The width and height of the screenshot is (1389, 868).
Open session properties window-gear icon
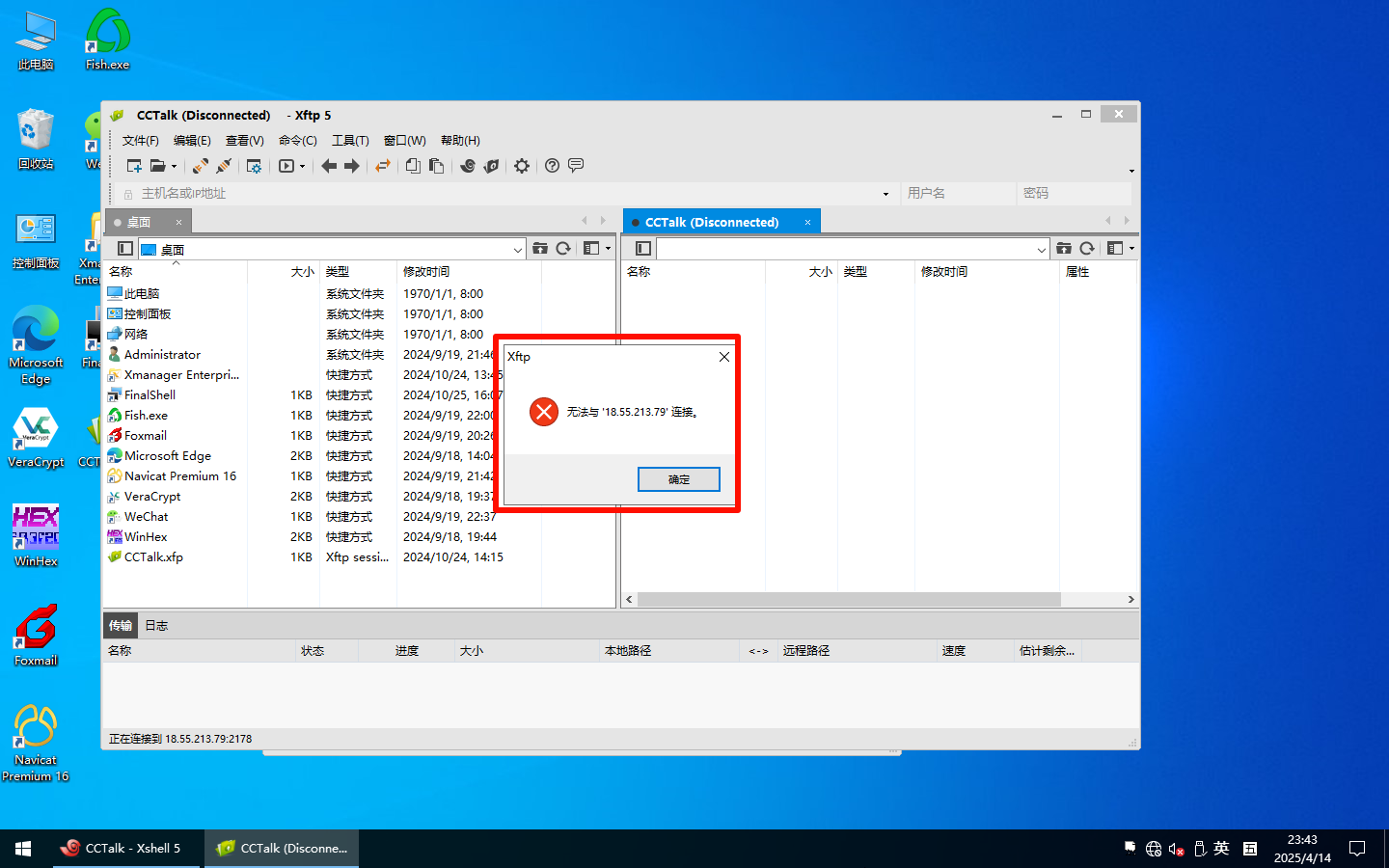click(254, 166)
